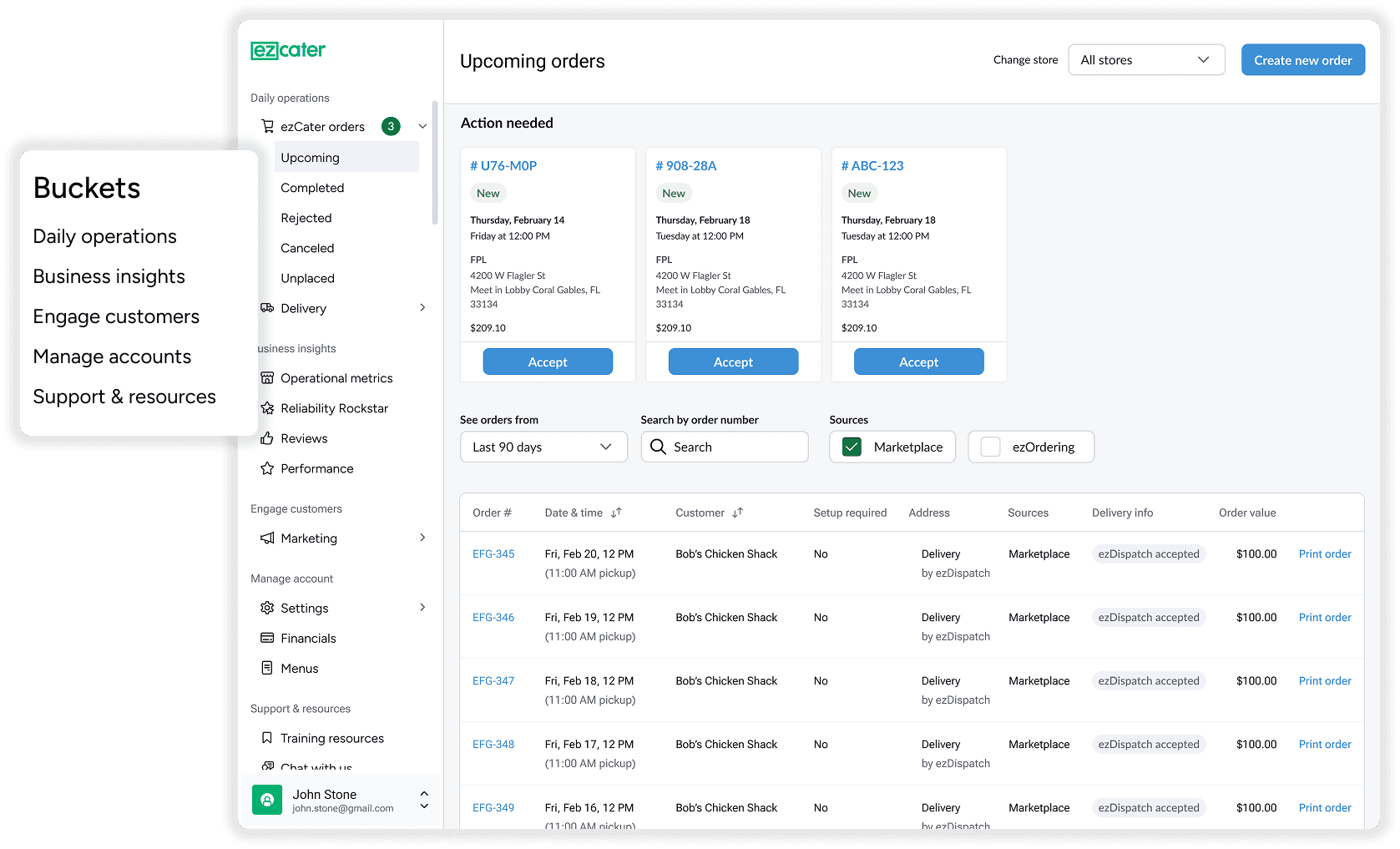
Task: Click the New status tag on U76-M0P
Action: point(488,193)
